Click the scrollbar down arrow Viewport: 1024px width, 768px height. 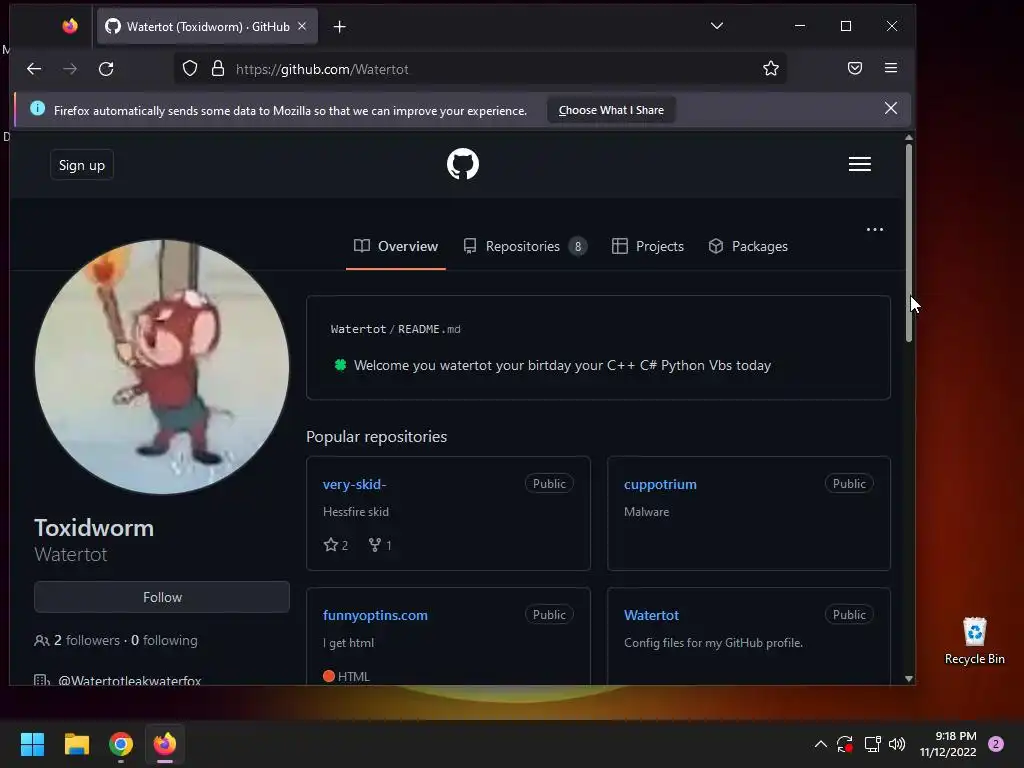click(x=908, y=679)
